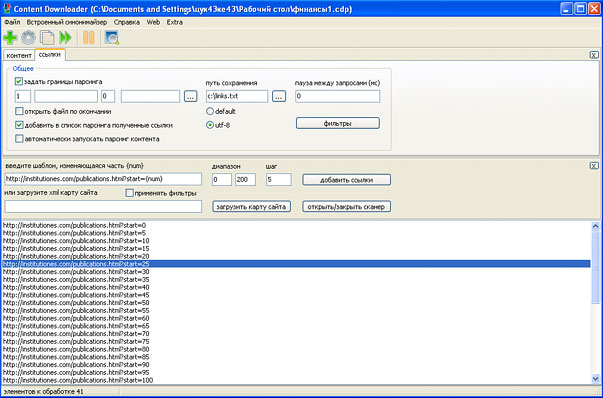Click the диапазон start field with 0
603x398 pixels.
coord(222,179)
